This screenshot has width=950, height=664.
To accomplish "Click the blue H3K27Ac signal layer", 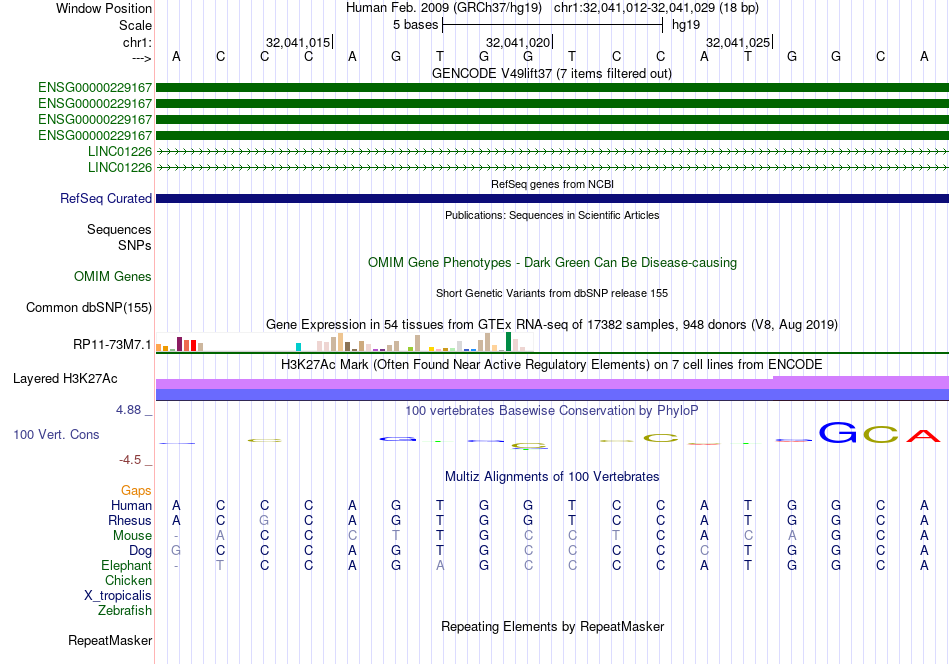I will coord(552,394).
